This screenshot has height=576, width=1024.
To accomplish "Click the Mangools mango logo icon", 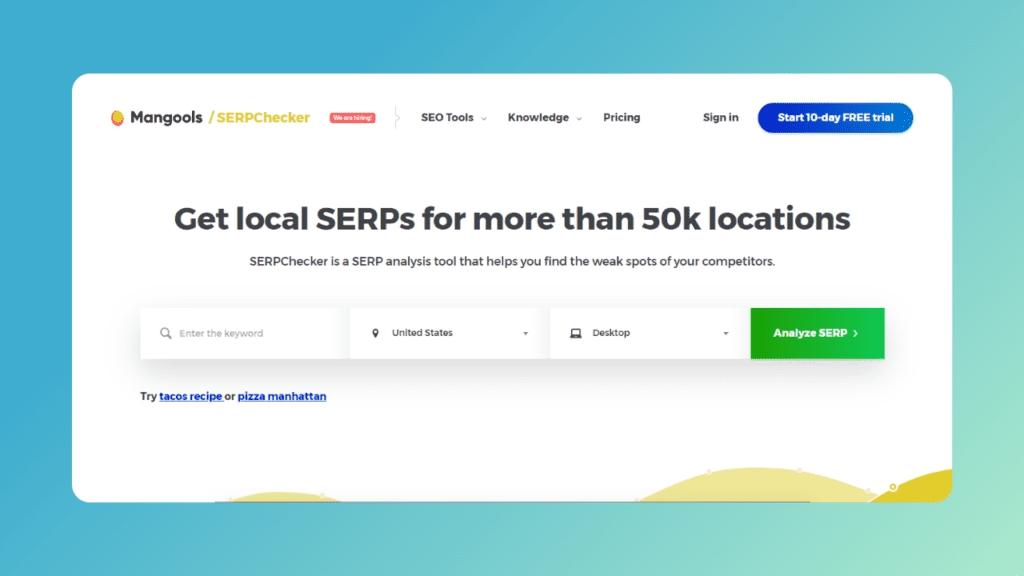I will 118,118.
